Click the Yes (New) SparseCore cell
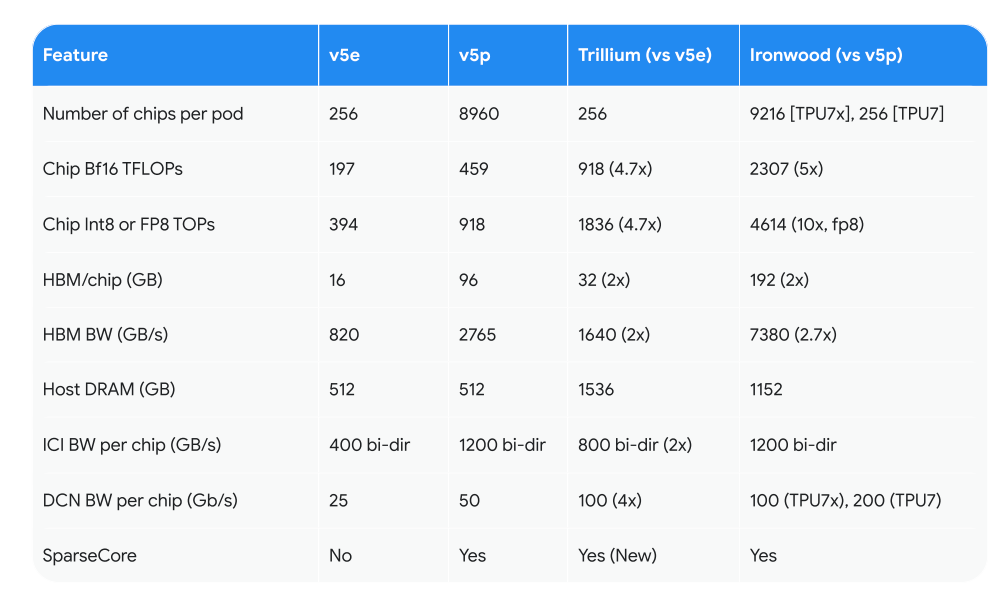The width and height of the screenshot is (1004, 595). pos(617,555)
